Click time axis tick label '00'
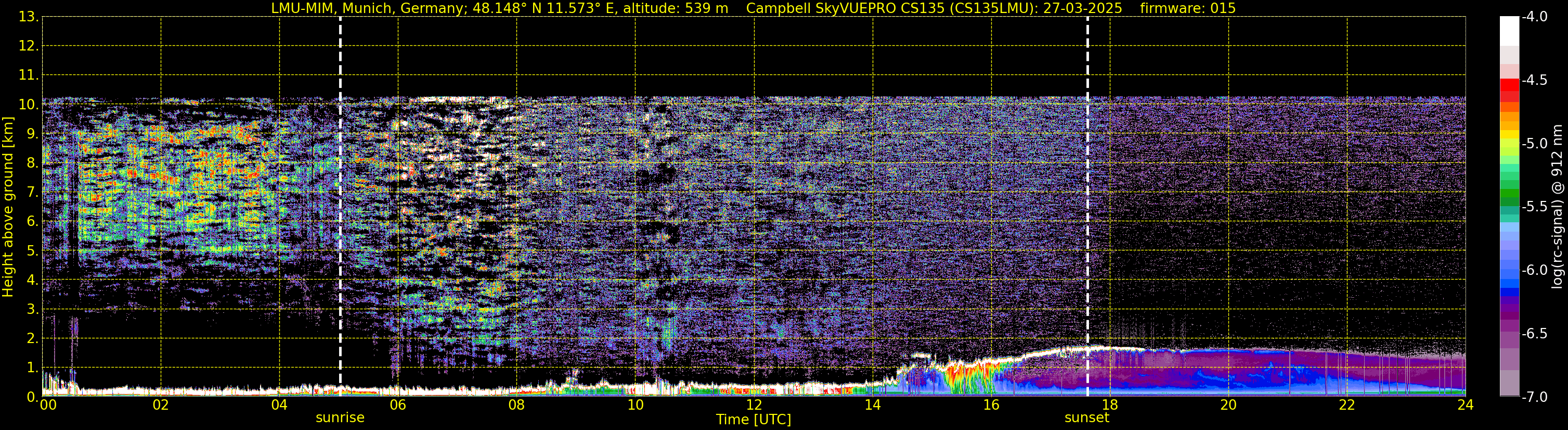This screenshot has height=430, width=1568. pos(47,405)
